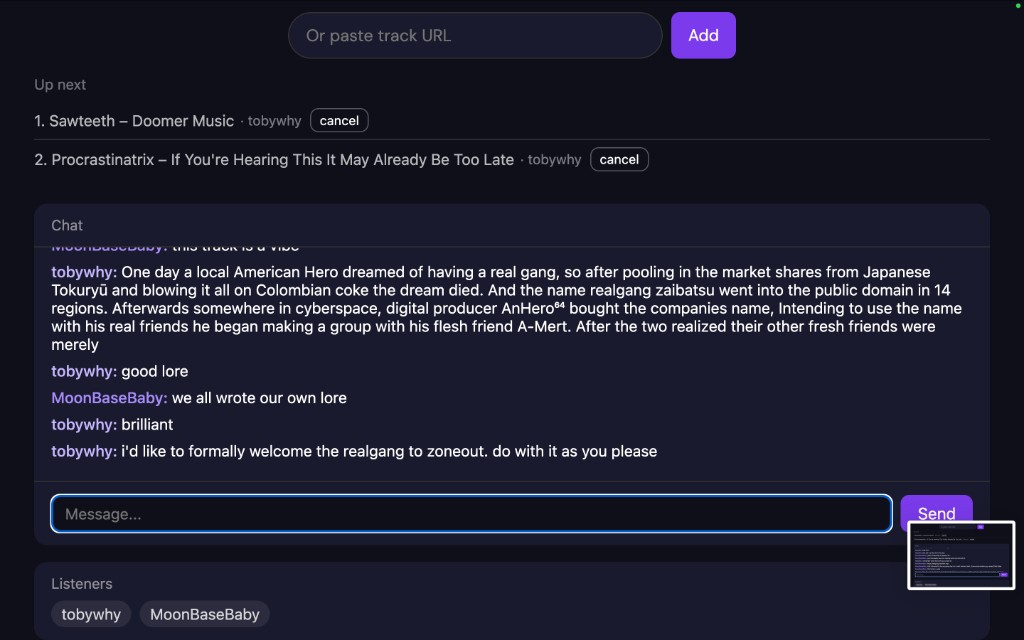Screen dimensions: 1024x640
Task: Click the 'brilliant' chat message
Action: coord(147,425)
